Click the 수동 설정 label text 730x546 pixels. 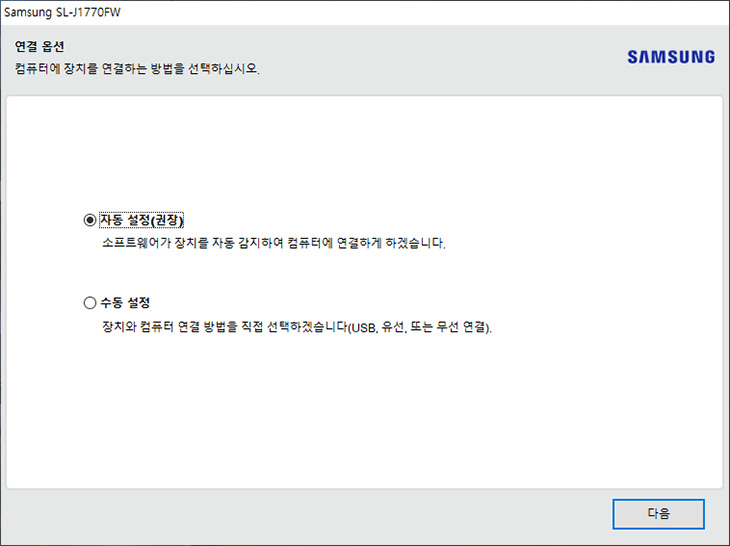click(x=125, y=303)
